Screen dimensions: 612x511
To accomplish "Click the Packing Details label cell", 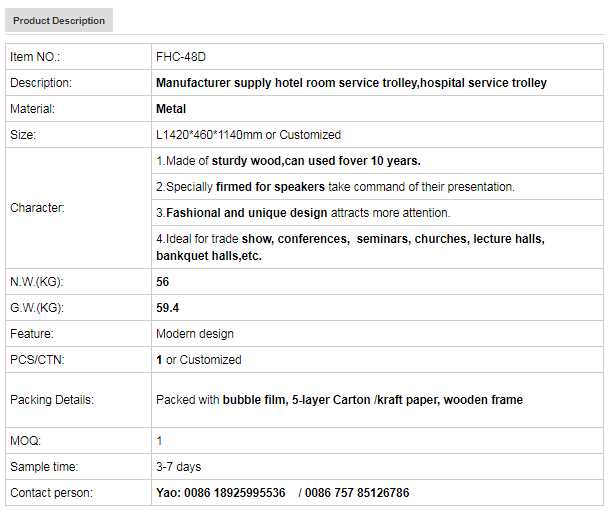I will (x=52, y=400).
